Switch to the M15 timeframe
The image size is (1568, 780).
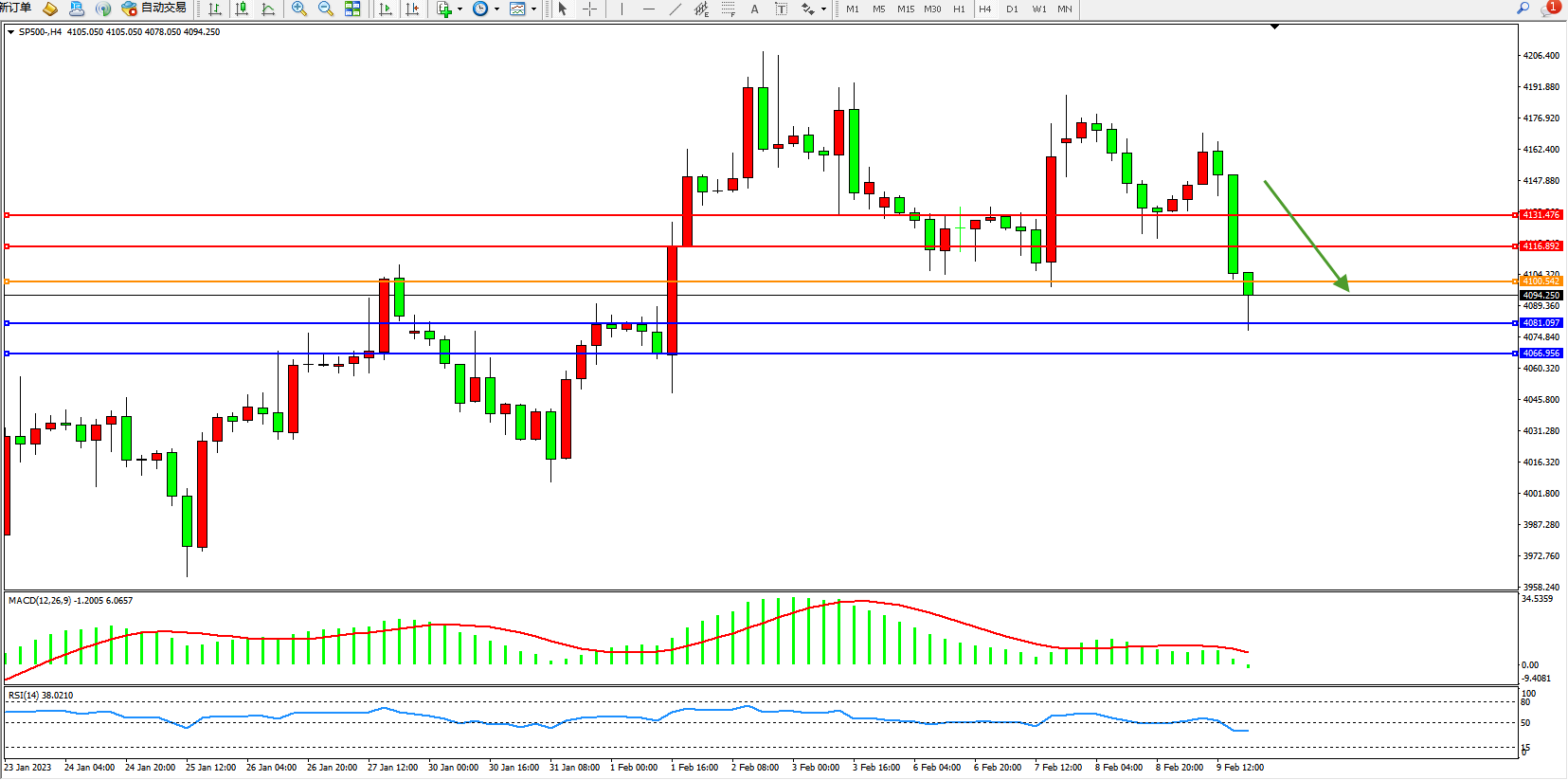(906, 9)
